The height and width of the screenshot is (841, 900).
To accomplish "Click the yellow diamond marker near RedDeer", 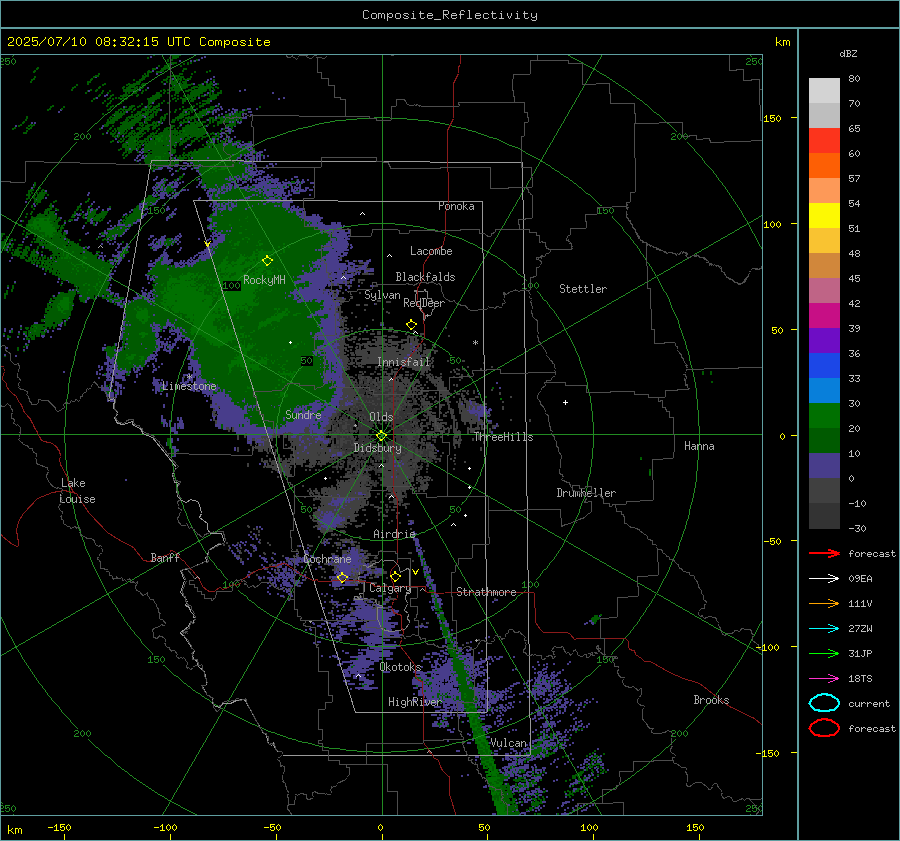I will tap(411, 325).
